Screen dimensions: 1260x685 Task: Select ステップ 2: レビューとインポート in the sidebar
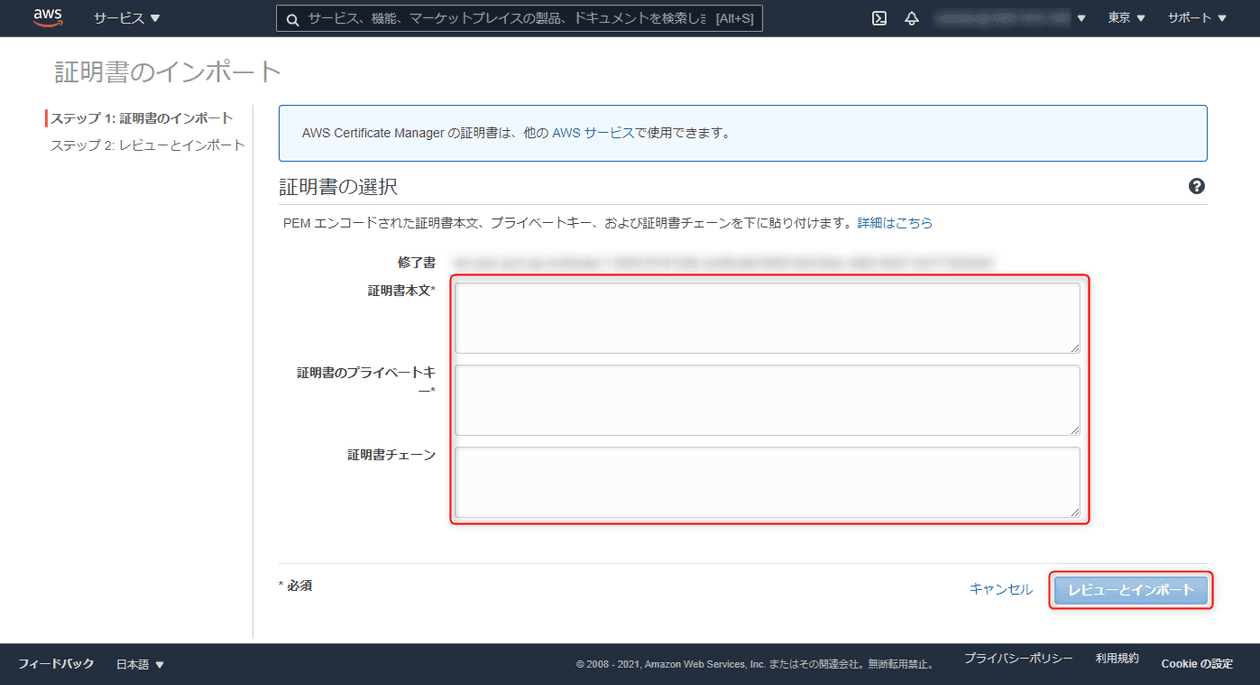coord(147,144)
